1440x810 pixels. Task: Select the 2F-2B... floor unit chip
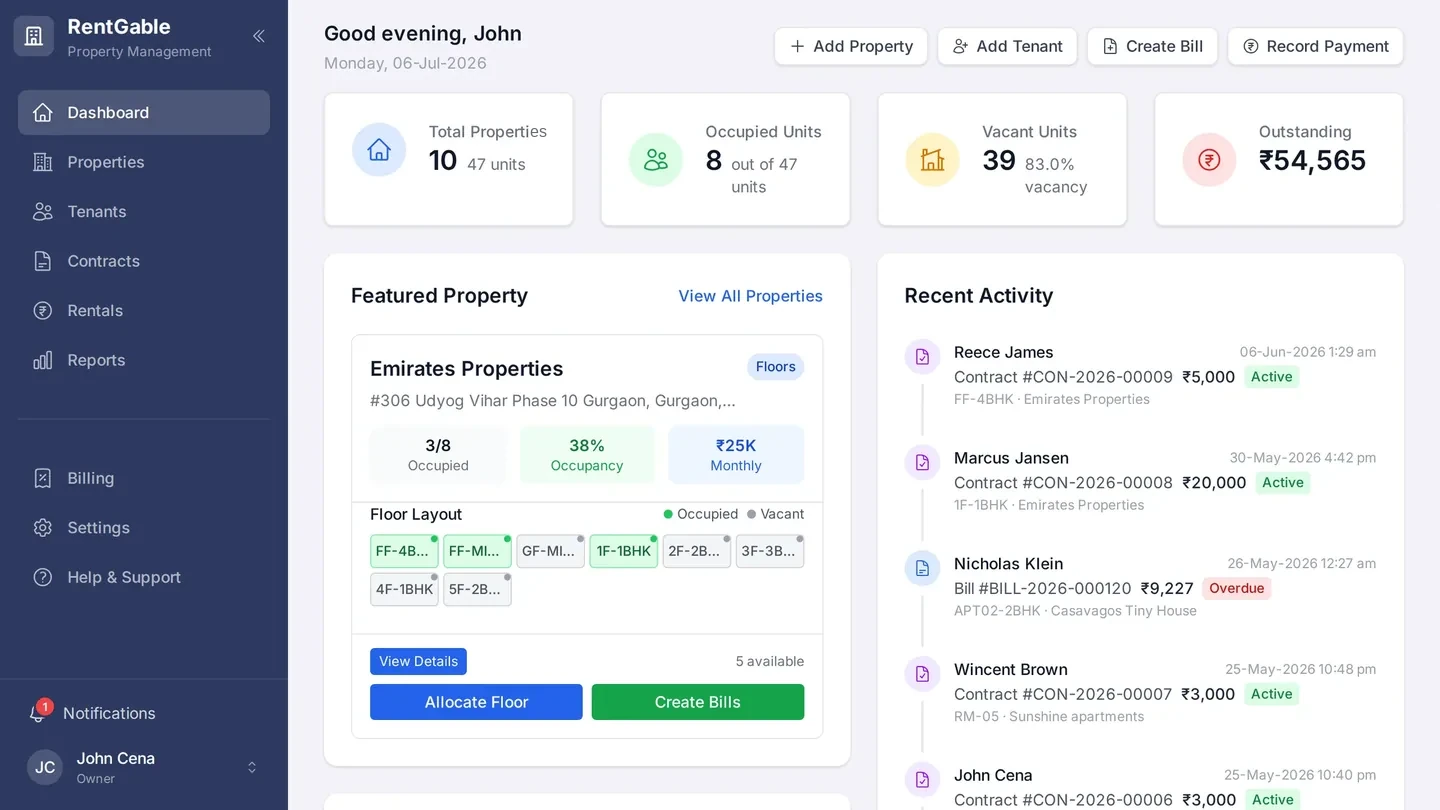[697, 551]
